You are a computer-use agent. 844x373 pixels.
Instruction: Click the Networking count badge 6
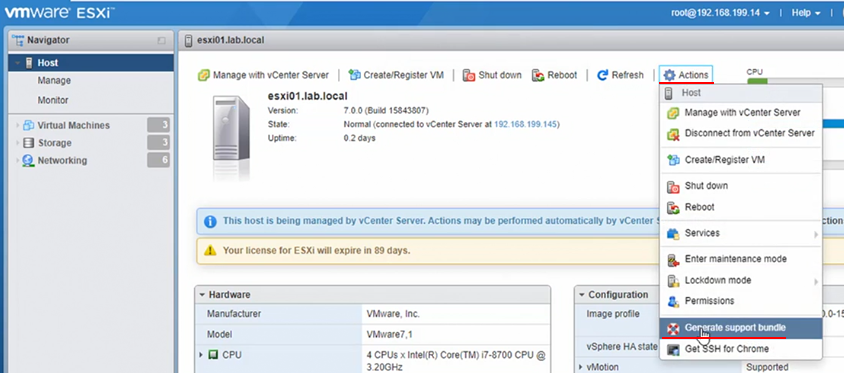coord(158,160)
